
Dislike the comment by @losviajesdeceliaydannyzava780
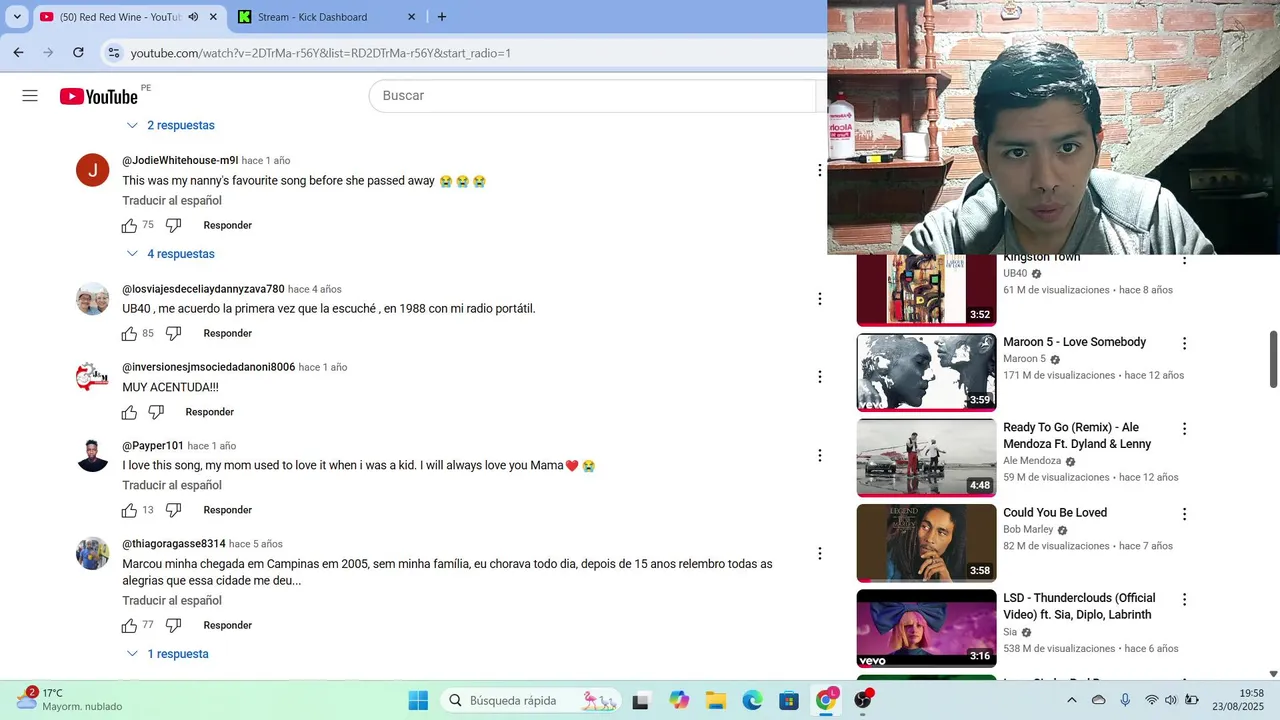coord(173,334)
